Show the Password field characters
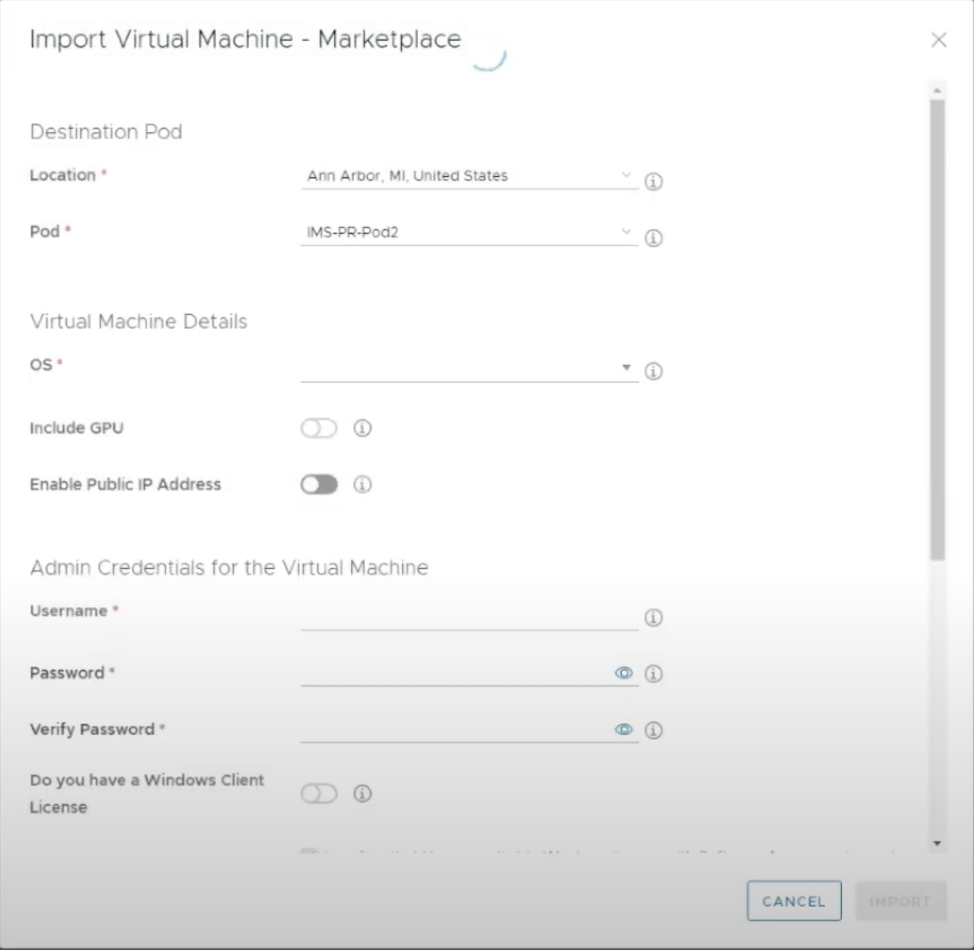 tap(624, 674)
